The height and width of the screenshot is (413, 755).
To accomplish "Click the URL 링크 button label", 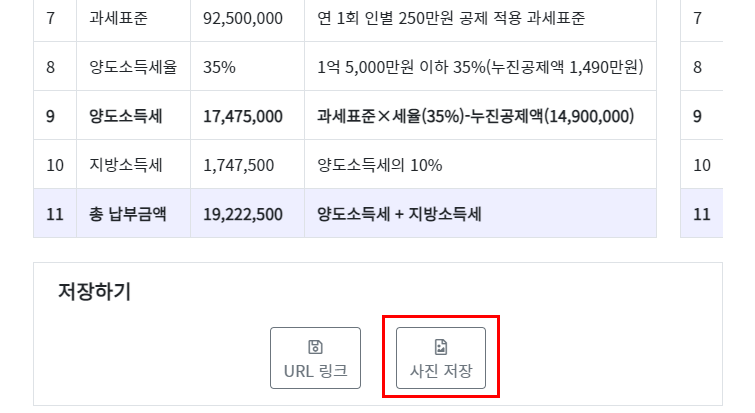I will tap(315, 371).
